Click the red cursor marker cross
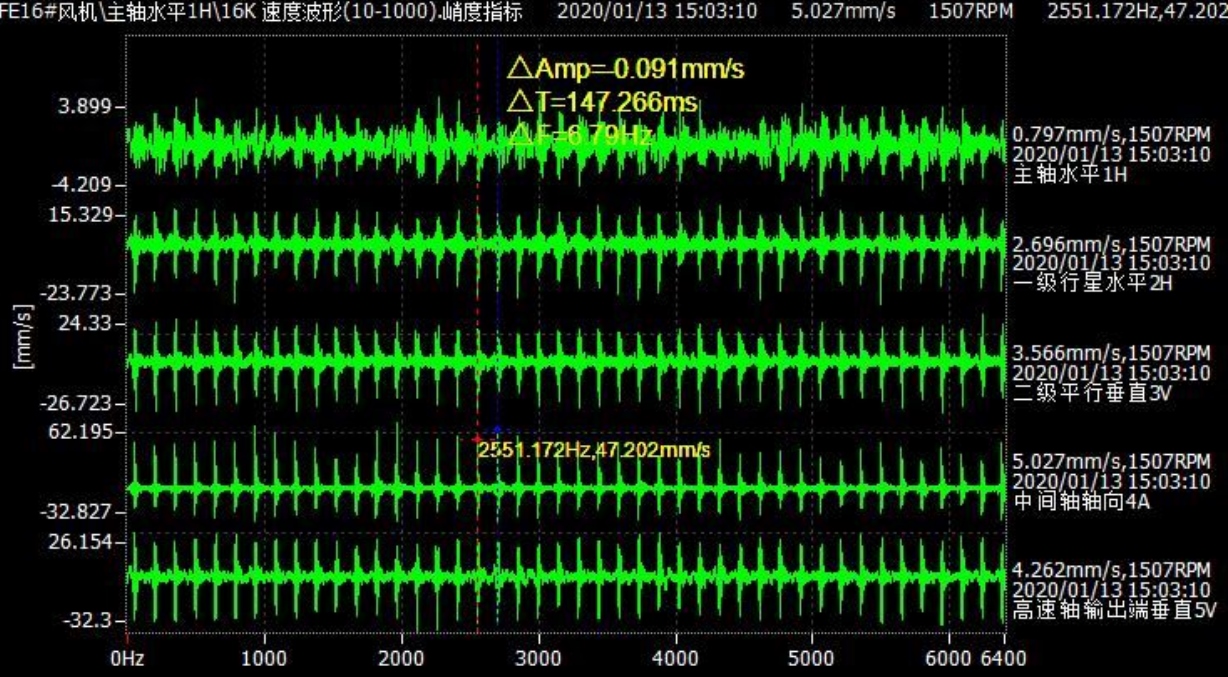 pos(477,439)
